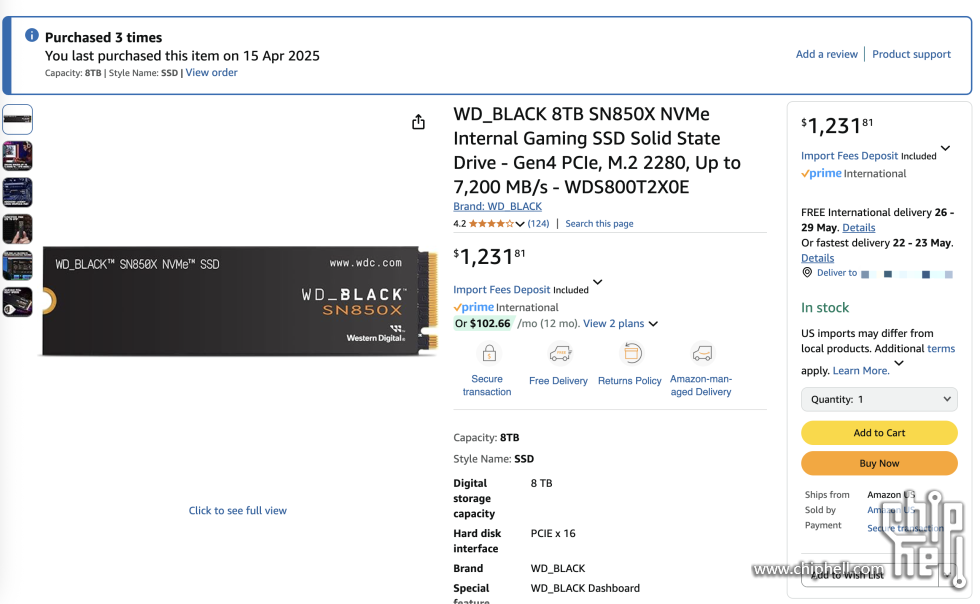Viewport: 980px width, 604px height.
Task: Click the In stock status text
Action: [825, 308]
